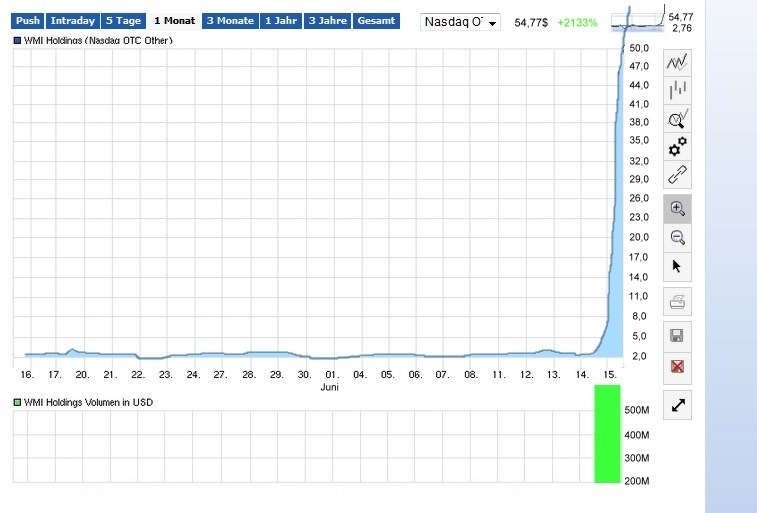Show the Gesamt full history range
The height and width of the screenshot is (513, 757).
click(x=376, y=21)
